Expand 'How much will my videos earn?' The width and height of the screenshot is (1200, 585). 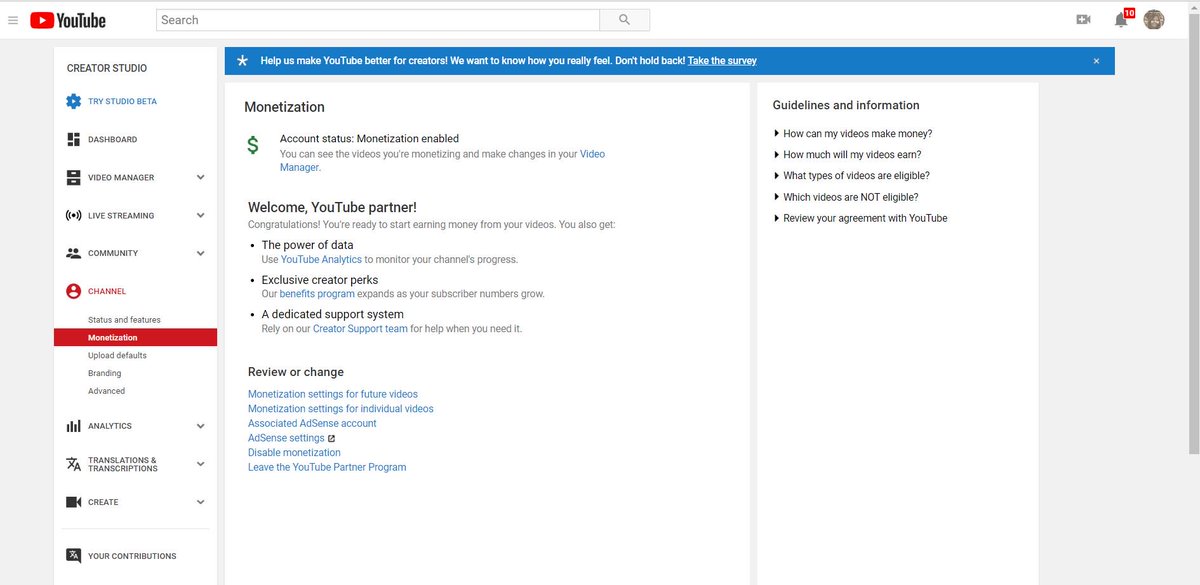(848, 155)
